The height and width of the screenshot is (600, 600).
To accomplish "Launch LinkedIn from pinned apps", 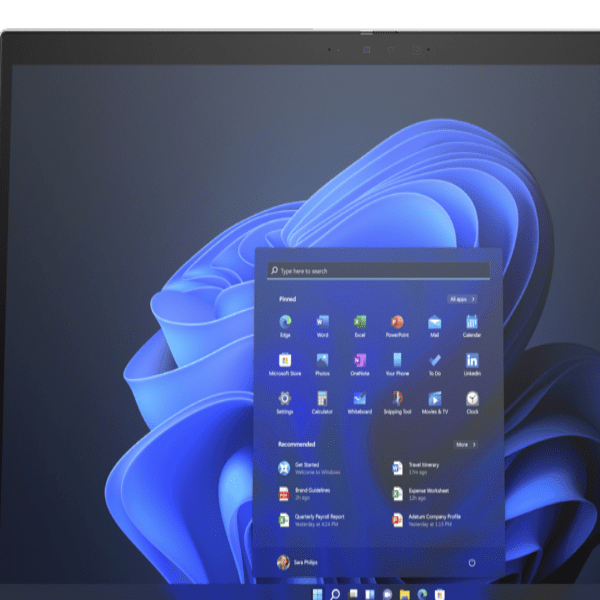I will (x=472, y=364).
